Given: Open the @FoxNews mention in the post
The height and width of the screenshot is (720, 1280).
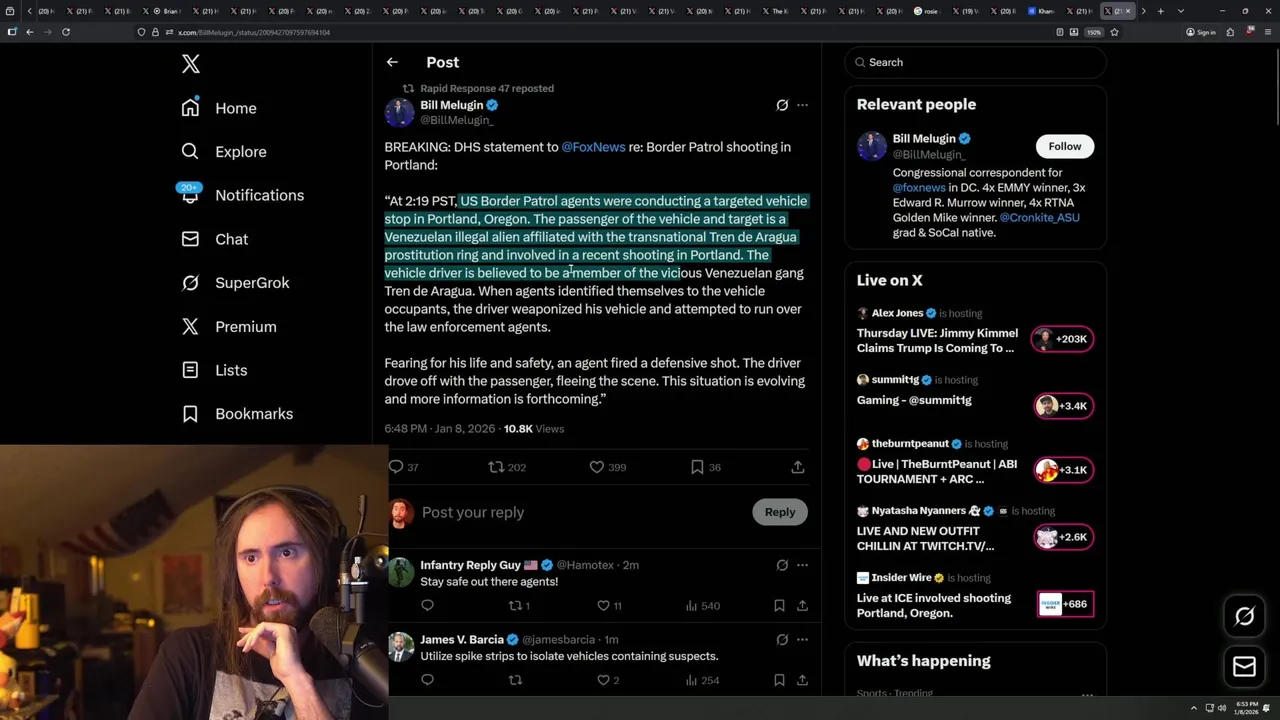Looking at the screenshot, I should [x=593, y=147].
